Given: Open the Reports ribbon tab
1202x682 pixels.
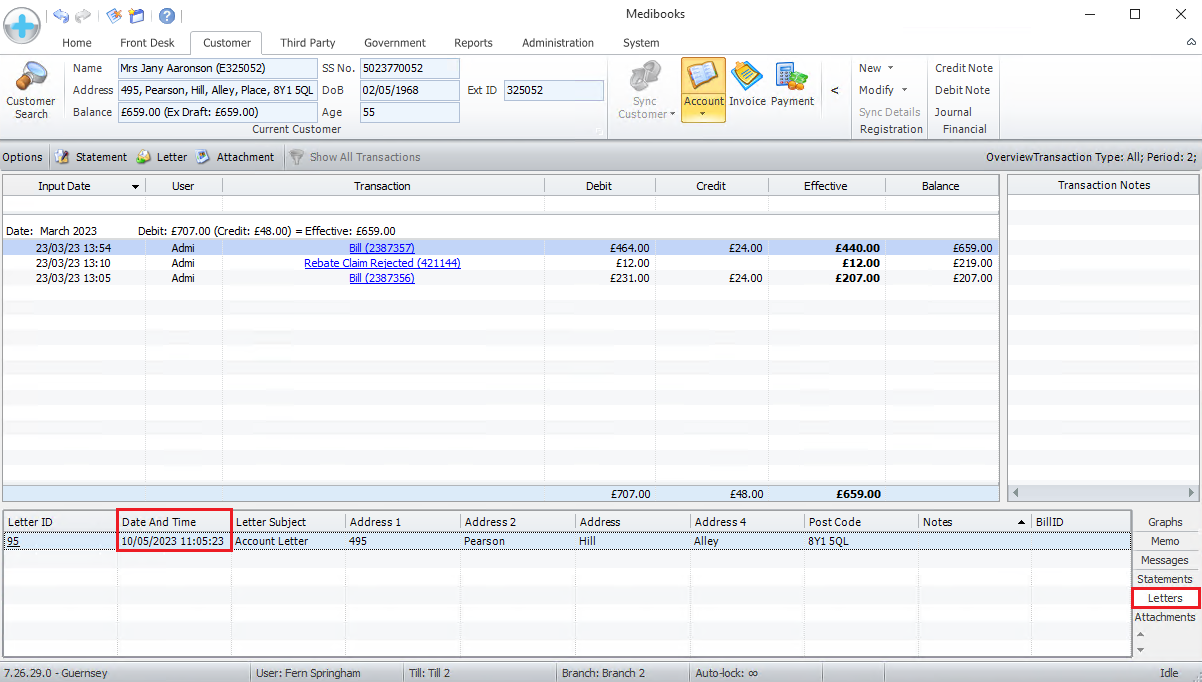Looking at the screenshot, I should (x=473, y=43).
